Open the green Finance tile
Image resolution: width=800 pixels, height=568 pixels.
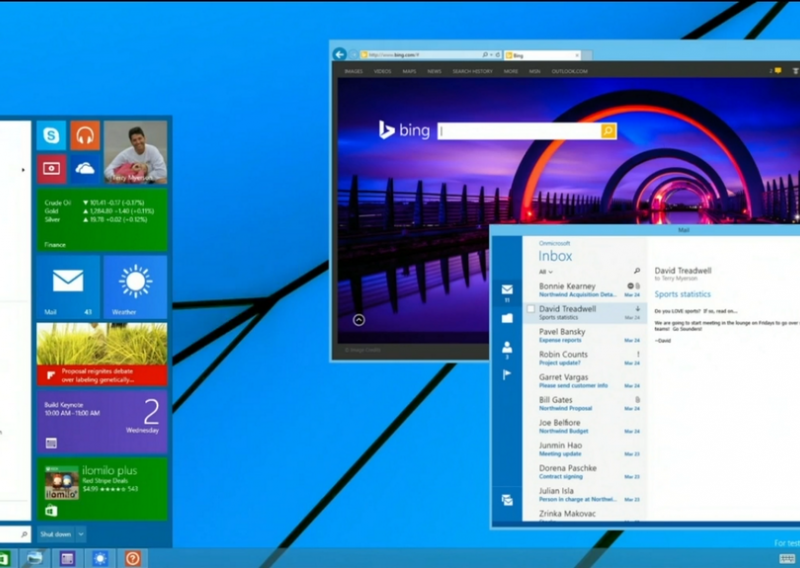pos(102,219)
